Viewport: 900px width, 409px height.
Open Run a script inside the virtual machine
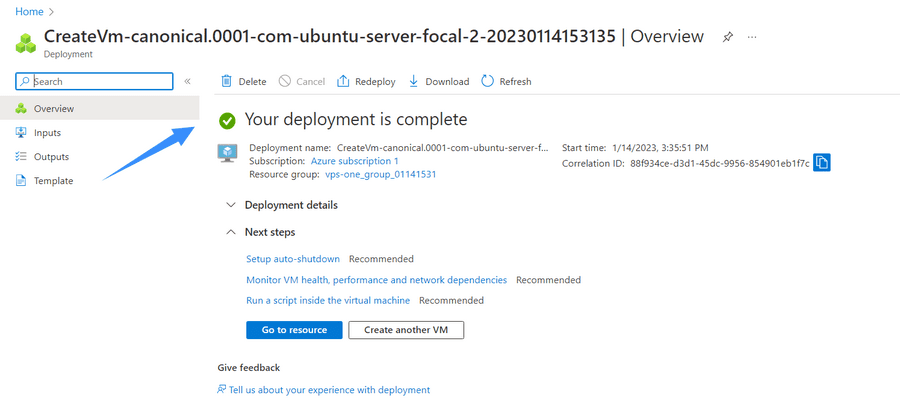coord(328,300)
